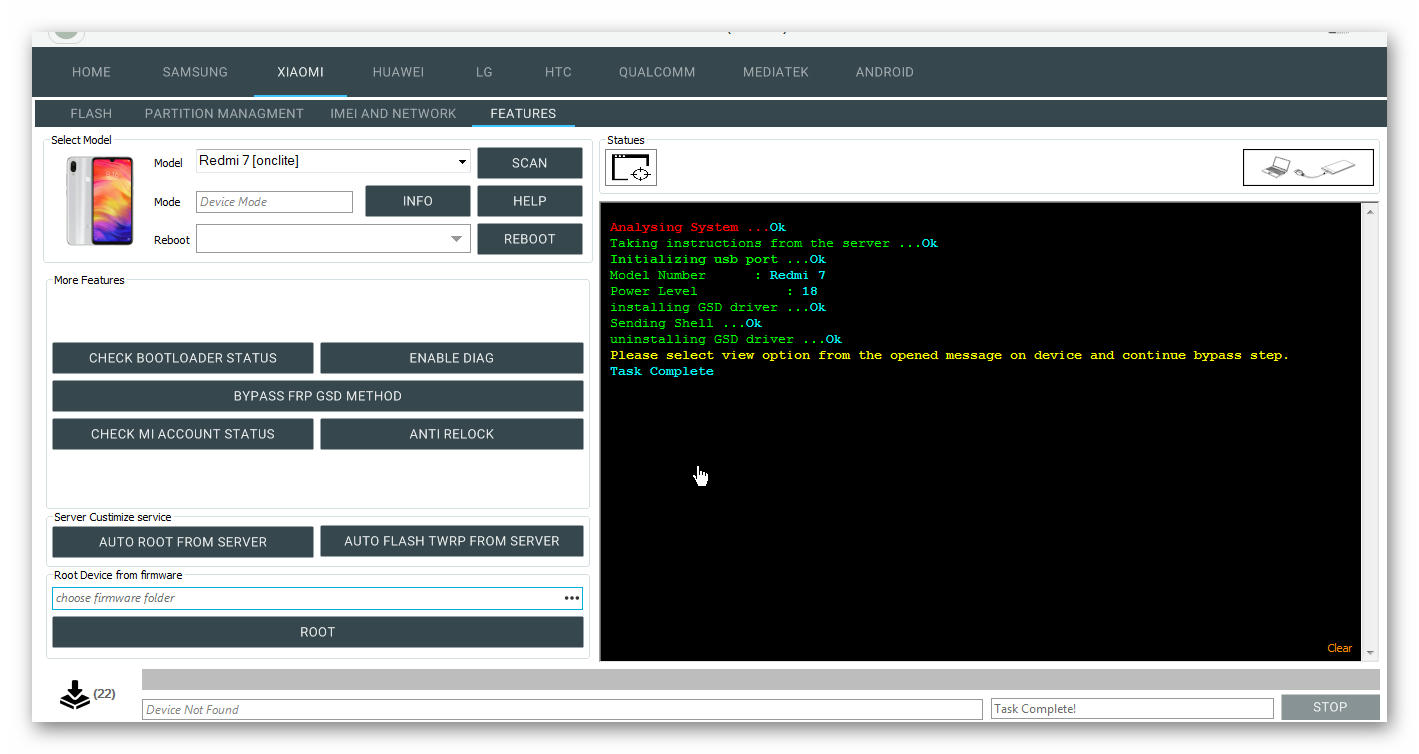This screenshot has width=1419, height=754.
Task: Click 'installing GSD driver ...Ok' log line
Action: [x=718, y=308]
